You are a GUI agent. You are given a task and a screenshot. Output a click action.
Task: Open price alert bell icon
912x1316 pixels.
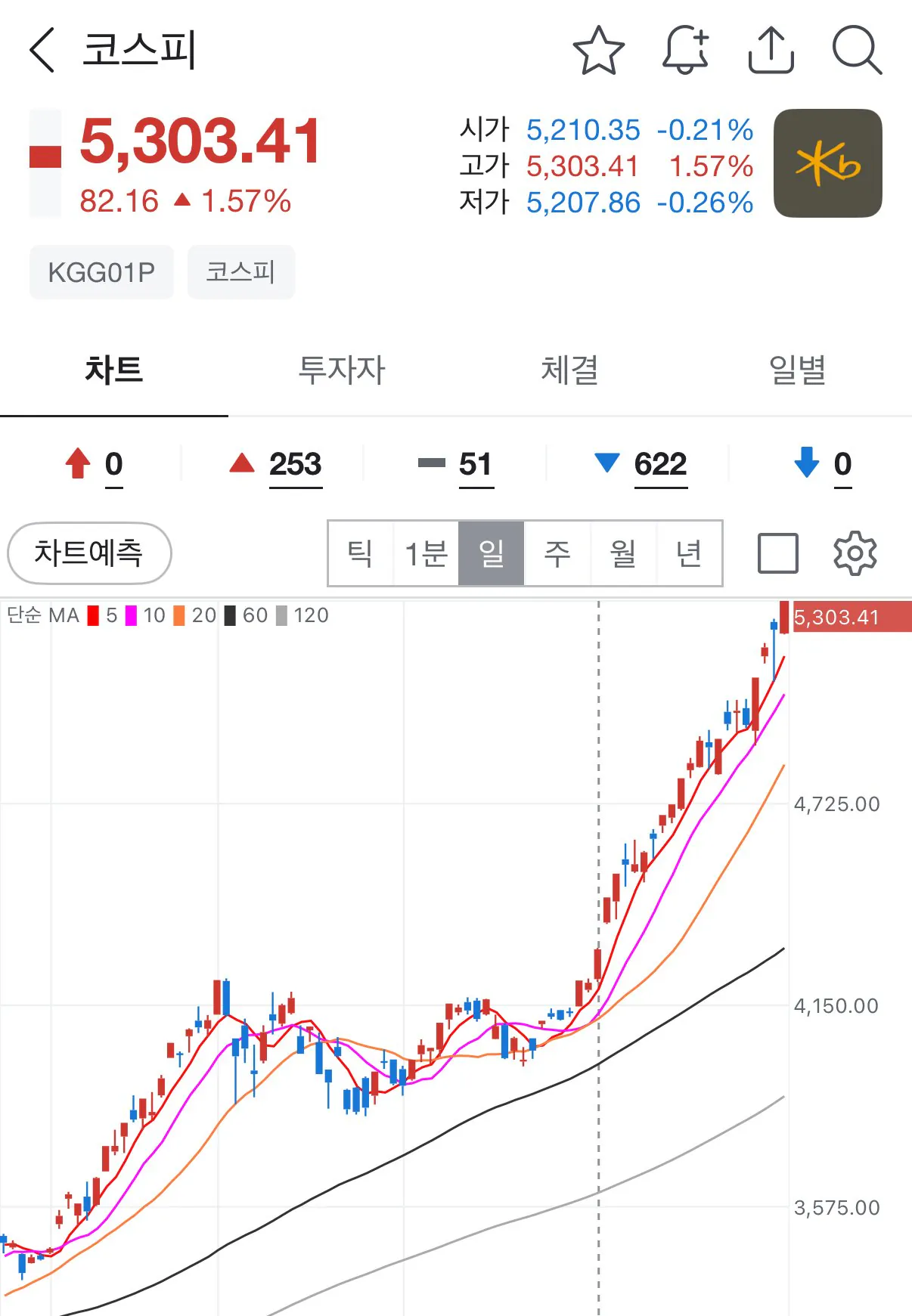click(685, 51)
